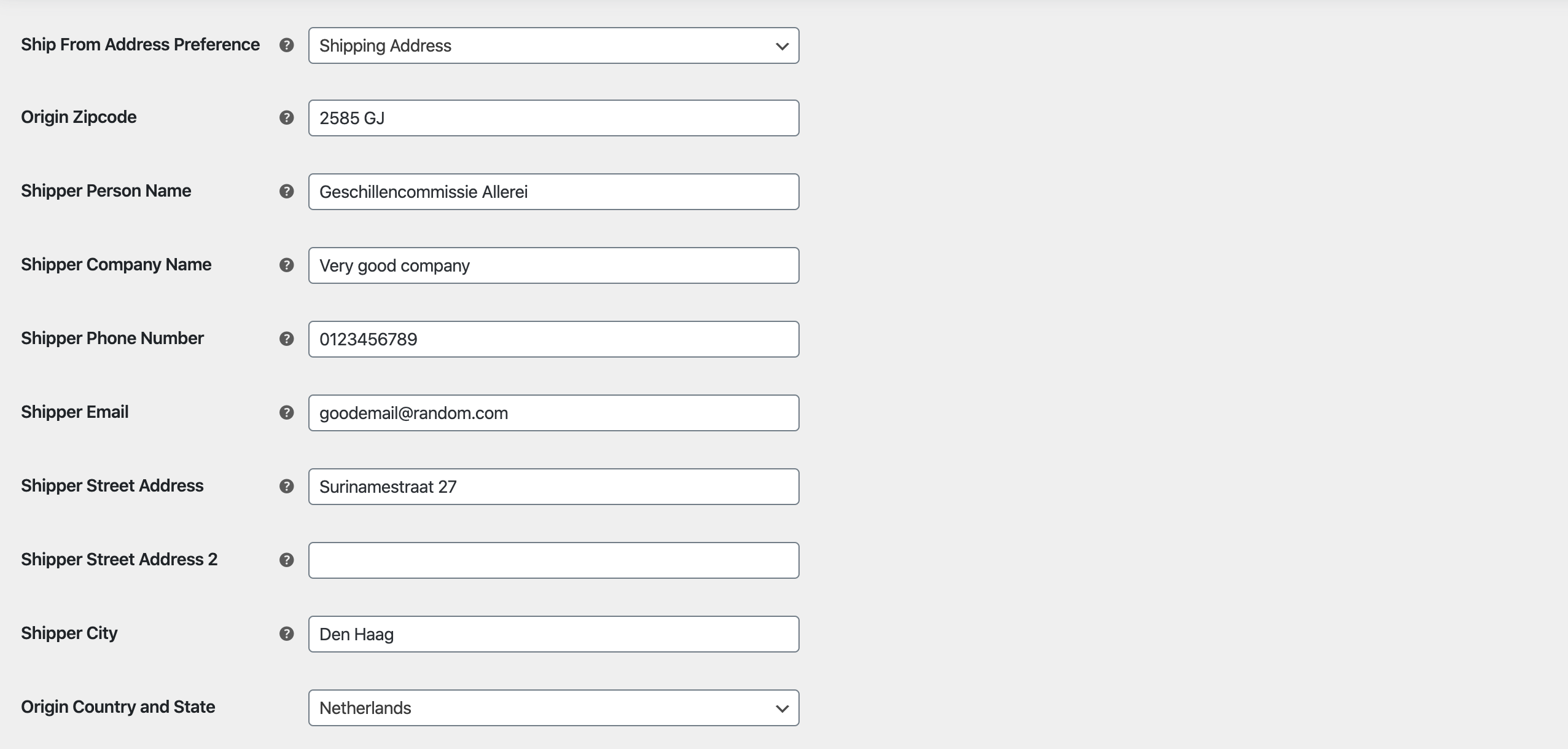The height and width of the screenshot is (749, 1568).
Task: Click the help icon next to Shipper City
Action: 287,633
